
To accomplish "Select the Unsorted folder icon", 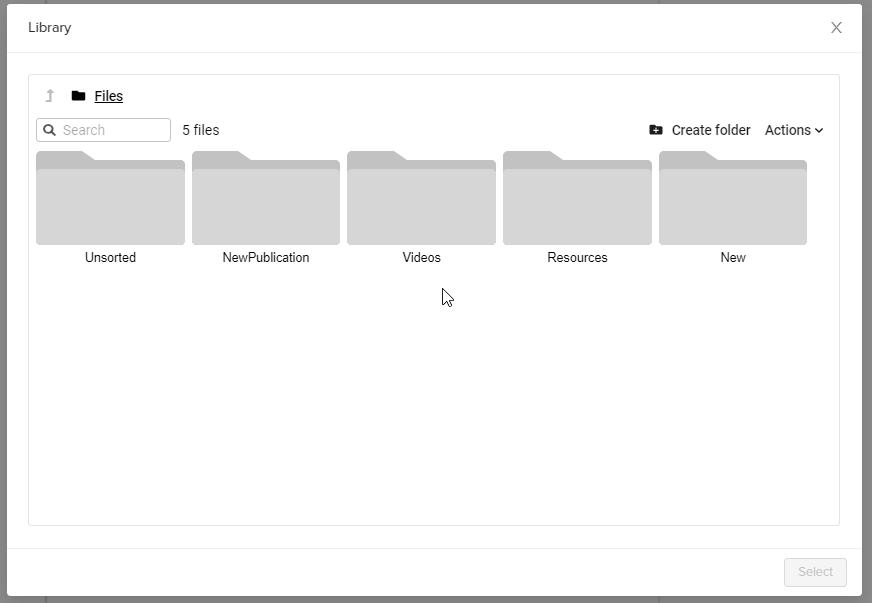I will (110, 199).
